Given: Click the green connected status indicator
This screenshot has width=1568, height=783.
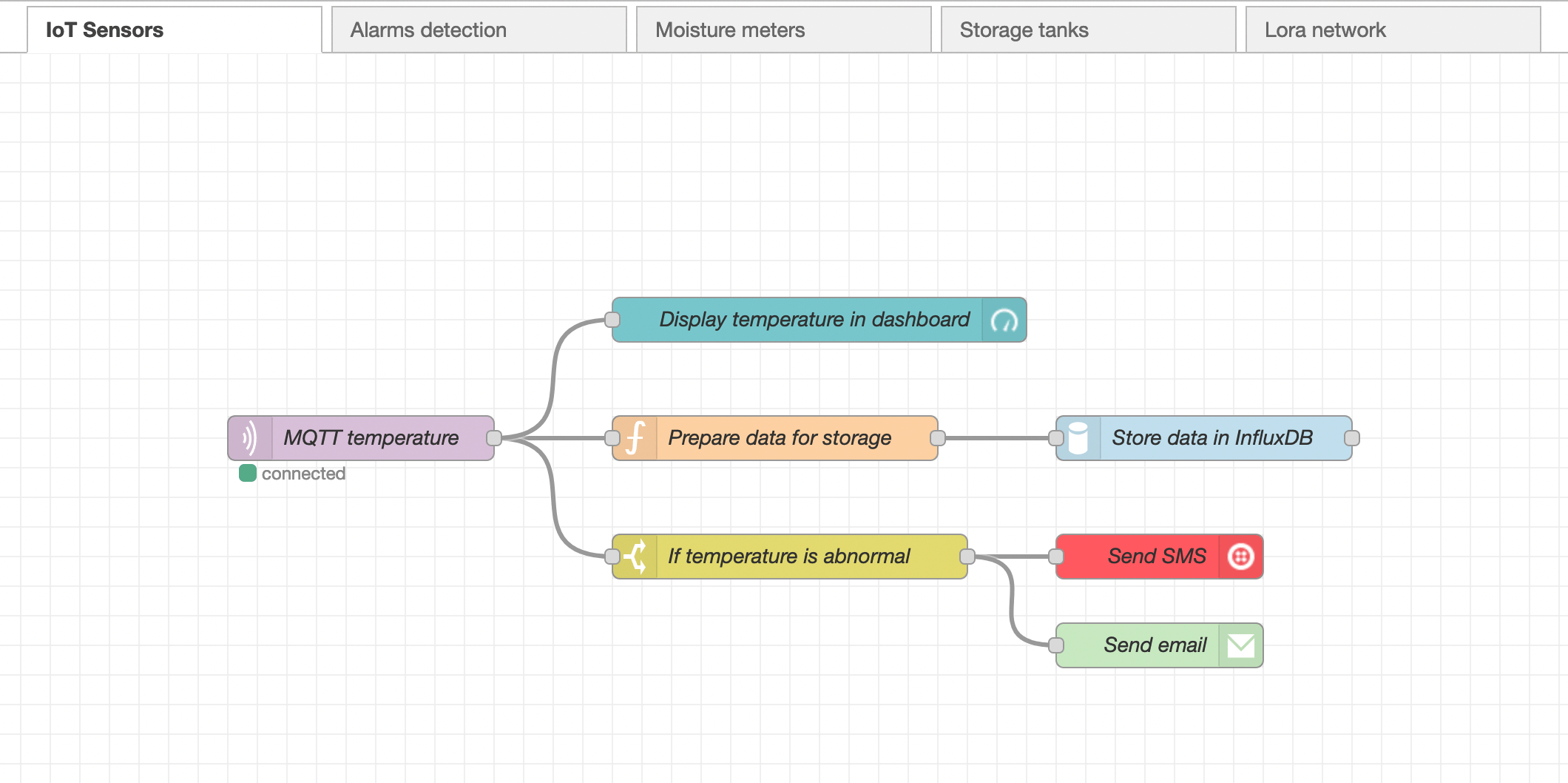Looking at the screenshot, I should click(x=248, y=474).
